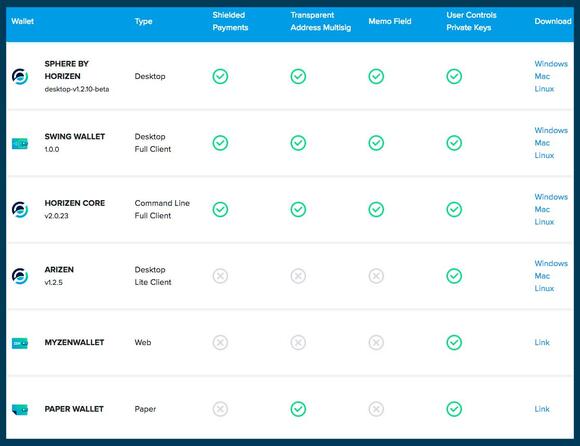This screenshot has width=580, height=446.
Task: Click the Sphere by Horizen wallet logo
Action: click(x=20, y=77)
